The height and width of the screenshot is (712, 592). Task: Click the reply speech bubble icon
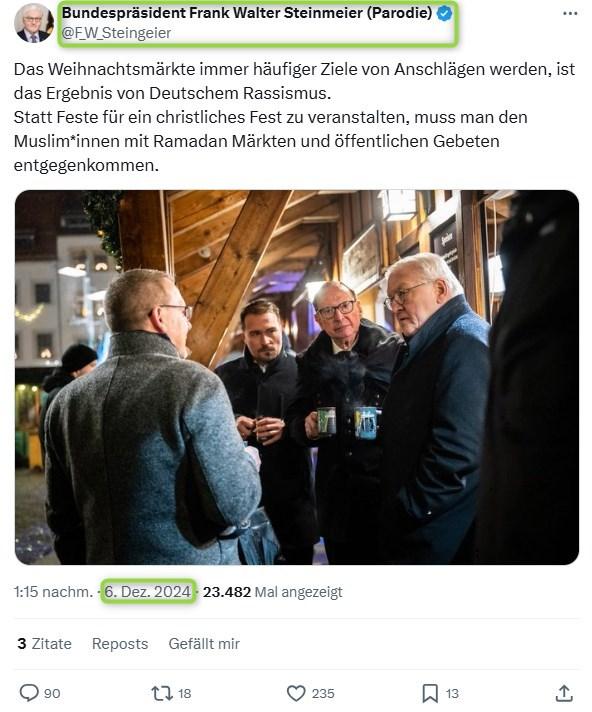click(x=29, y=693)
